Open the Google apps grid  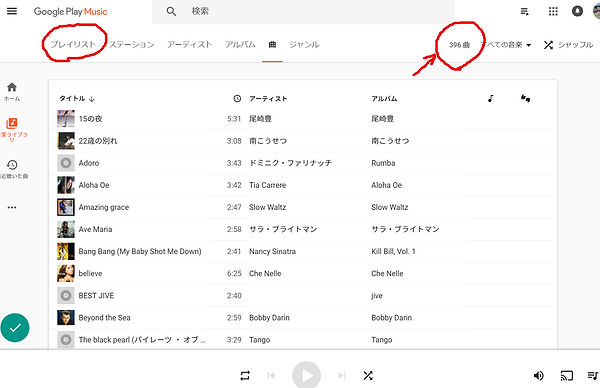553,11
